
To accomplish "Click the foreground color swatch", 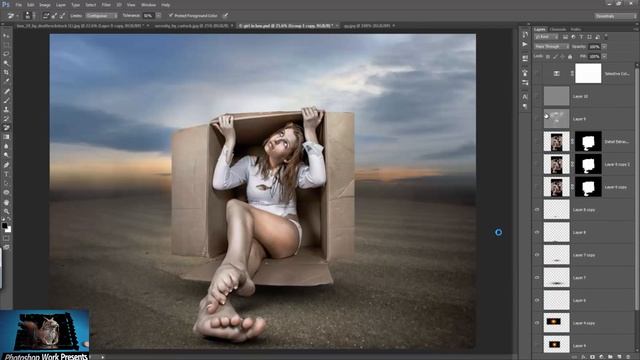I will (x=4, y=226).
